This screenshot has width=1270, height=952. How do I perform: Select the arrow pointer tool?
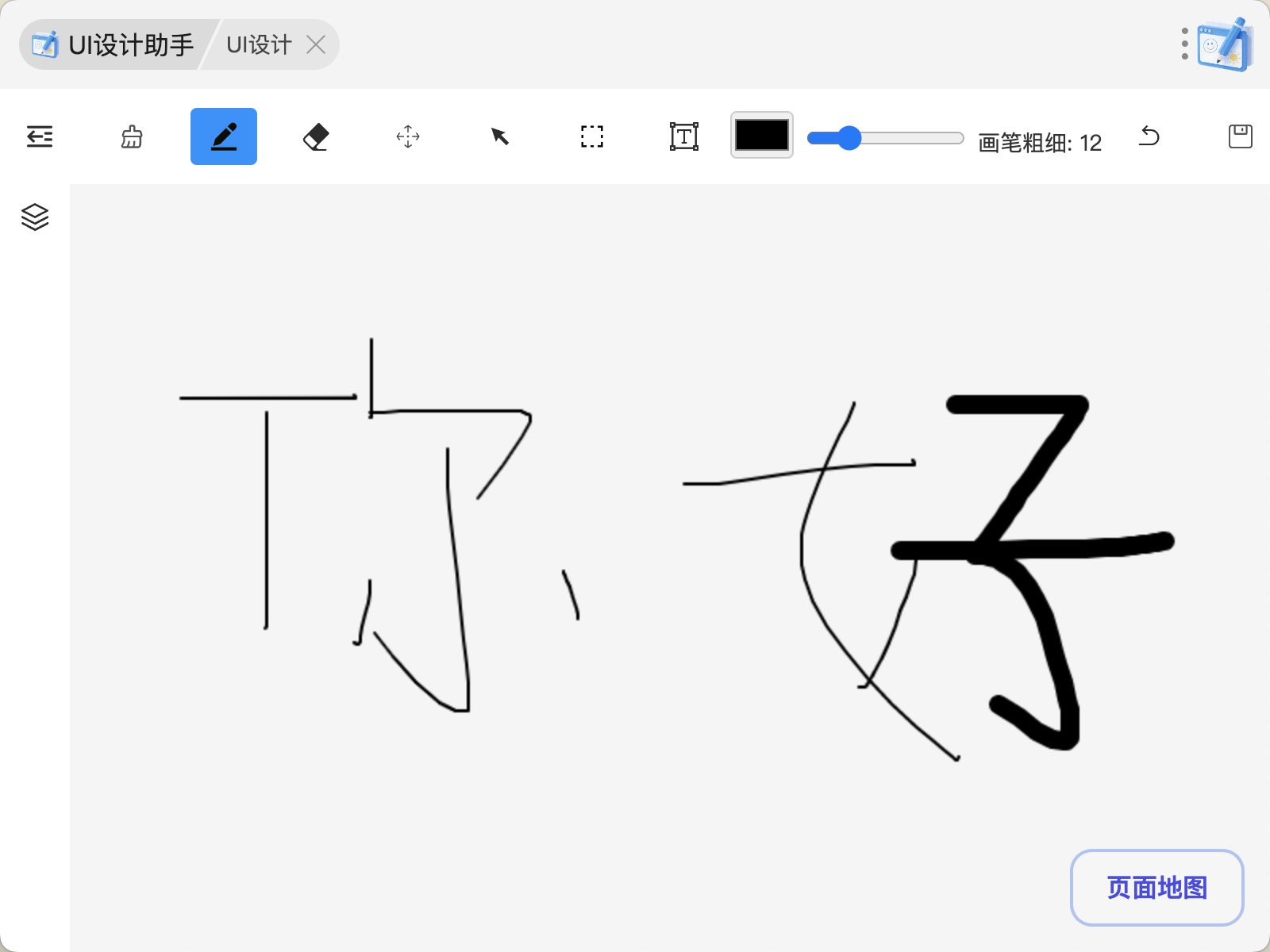point(500,136)
